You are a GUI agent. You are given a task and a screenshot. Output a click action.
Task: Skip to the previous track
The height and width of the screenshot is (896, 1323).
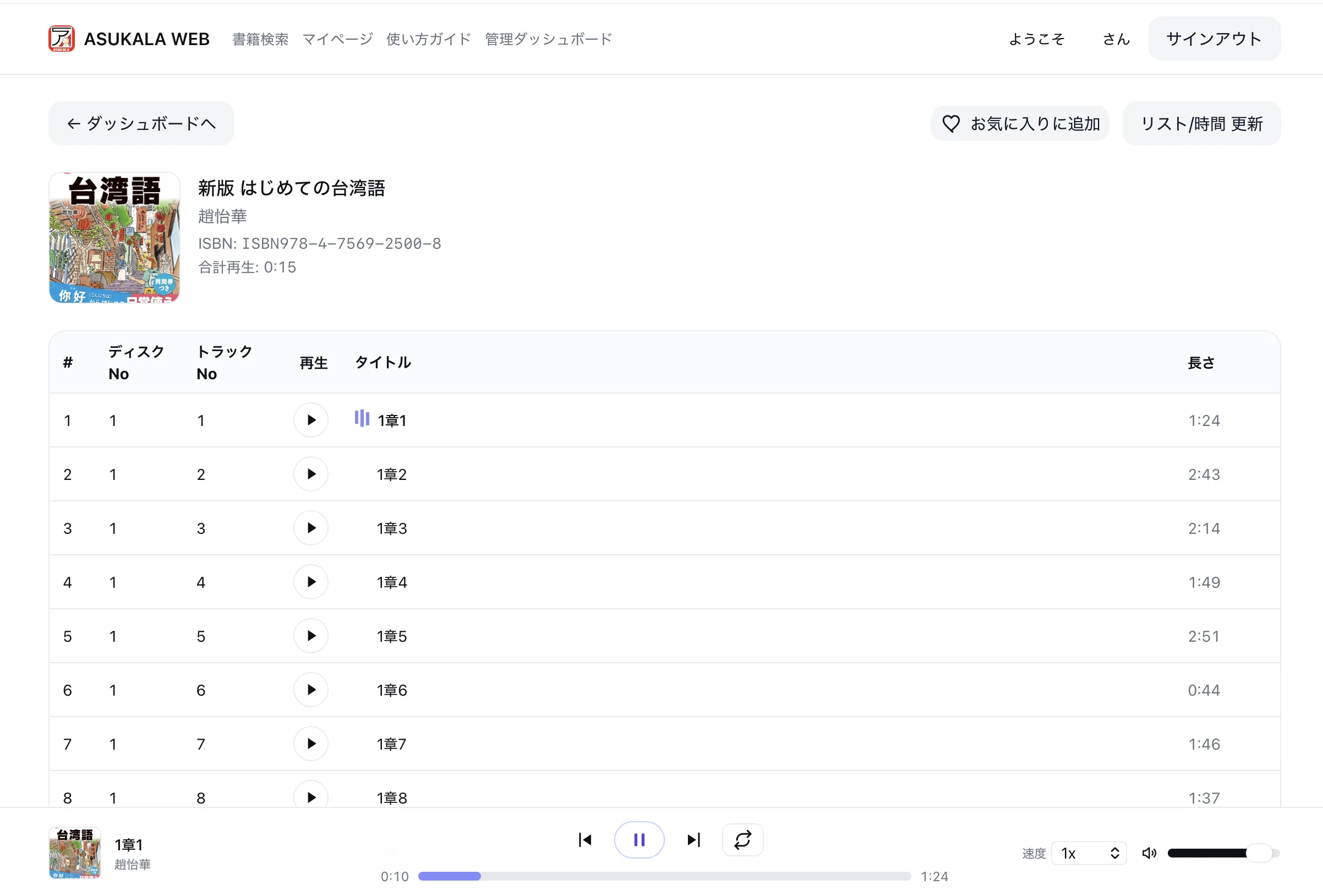[584, 840]
